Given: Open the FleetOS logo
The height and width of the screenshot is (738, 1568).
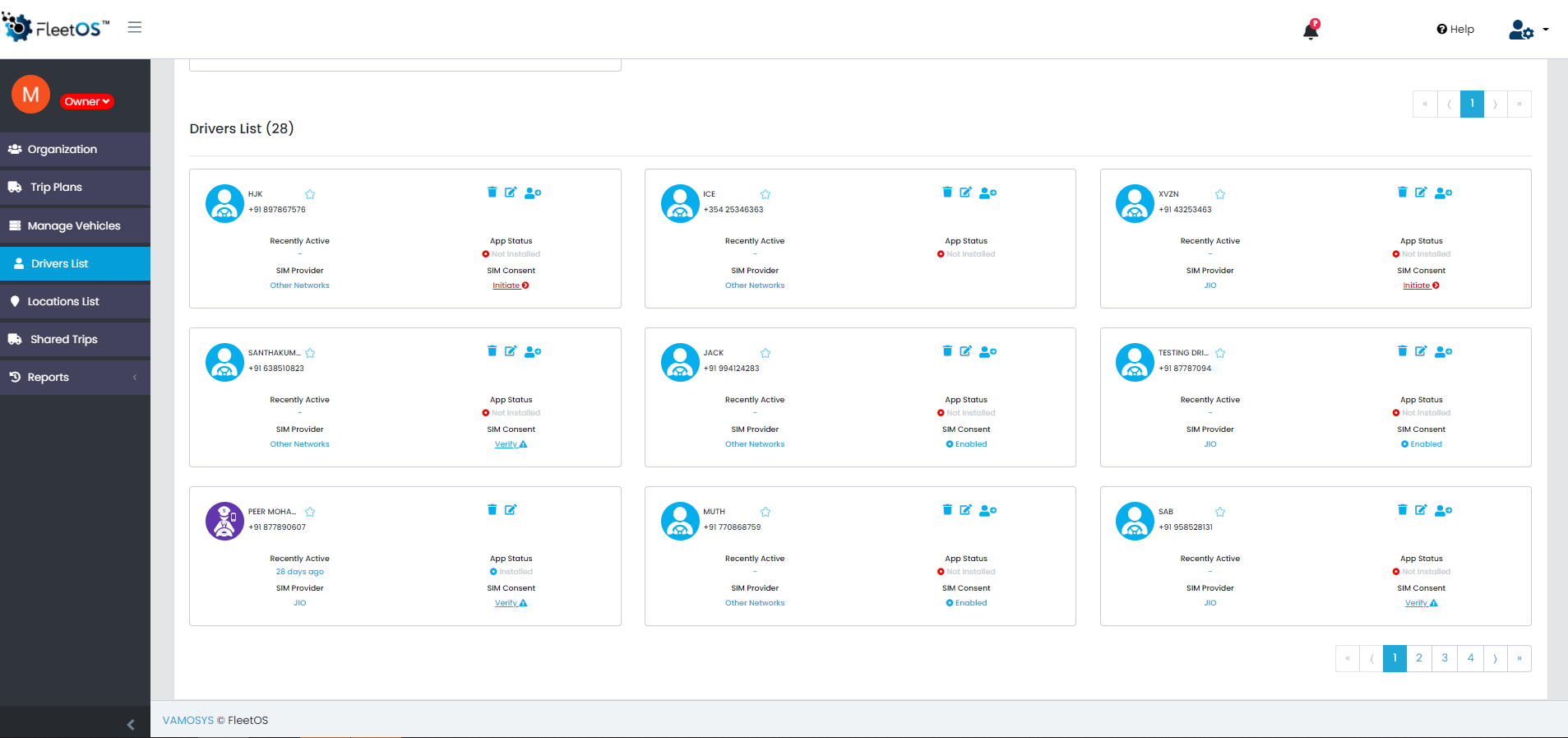Looking at the screenshot, I should [x=56, y=28].
